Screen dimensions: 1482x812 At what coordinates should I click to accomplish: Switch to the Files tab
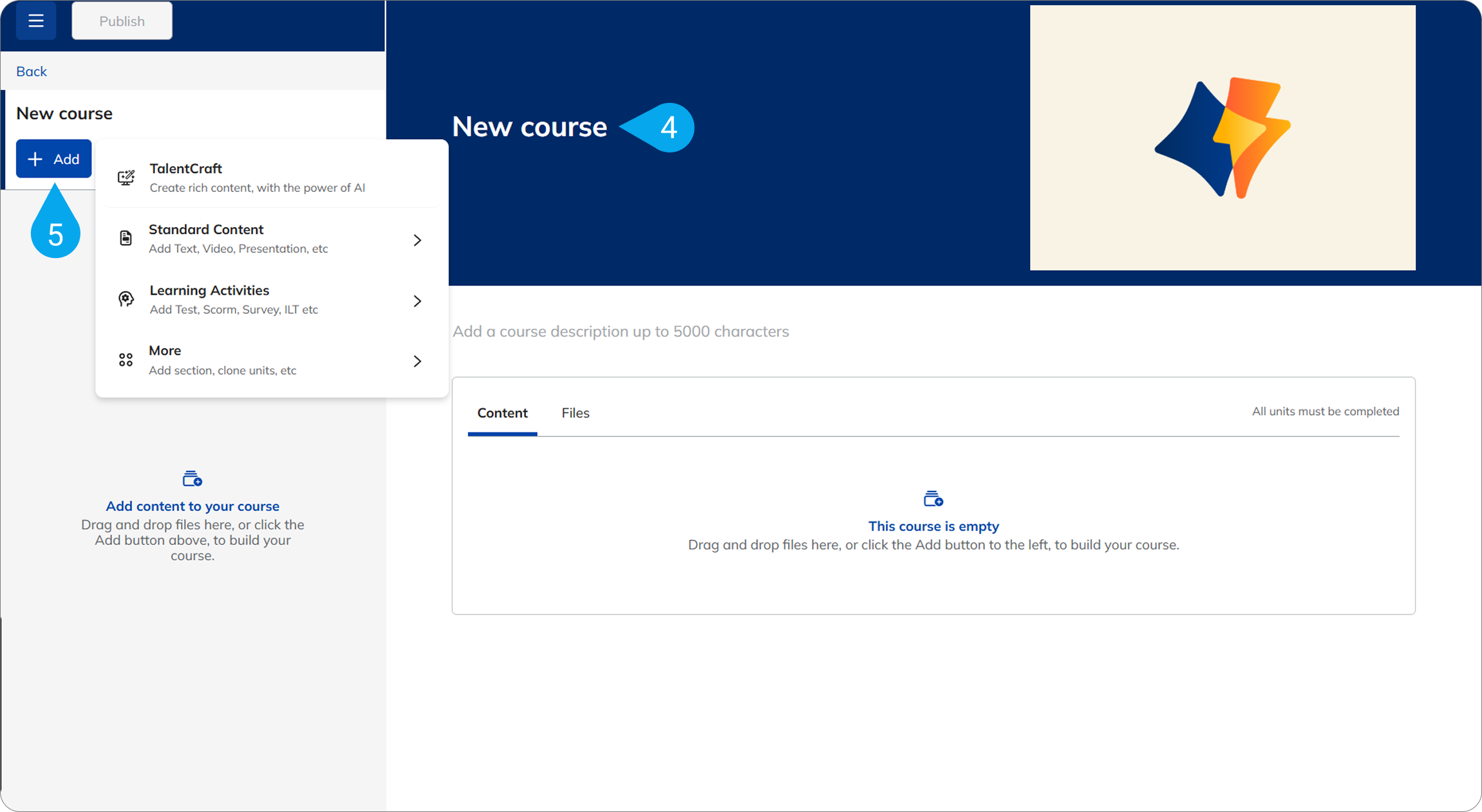(575, 413)
